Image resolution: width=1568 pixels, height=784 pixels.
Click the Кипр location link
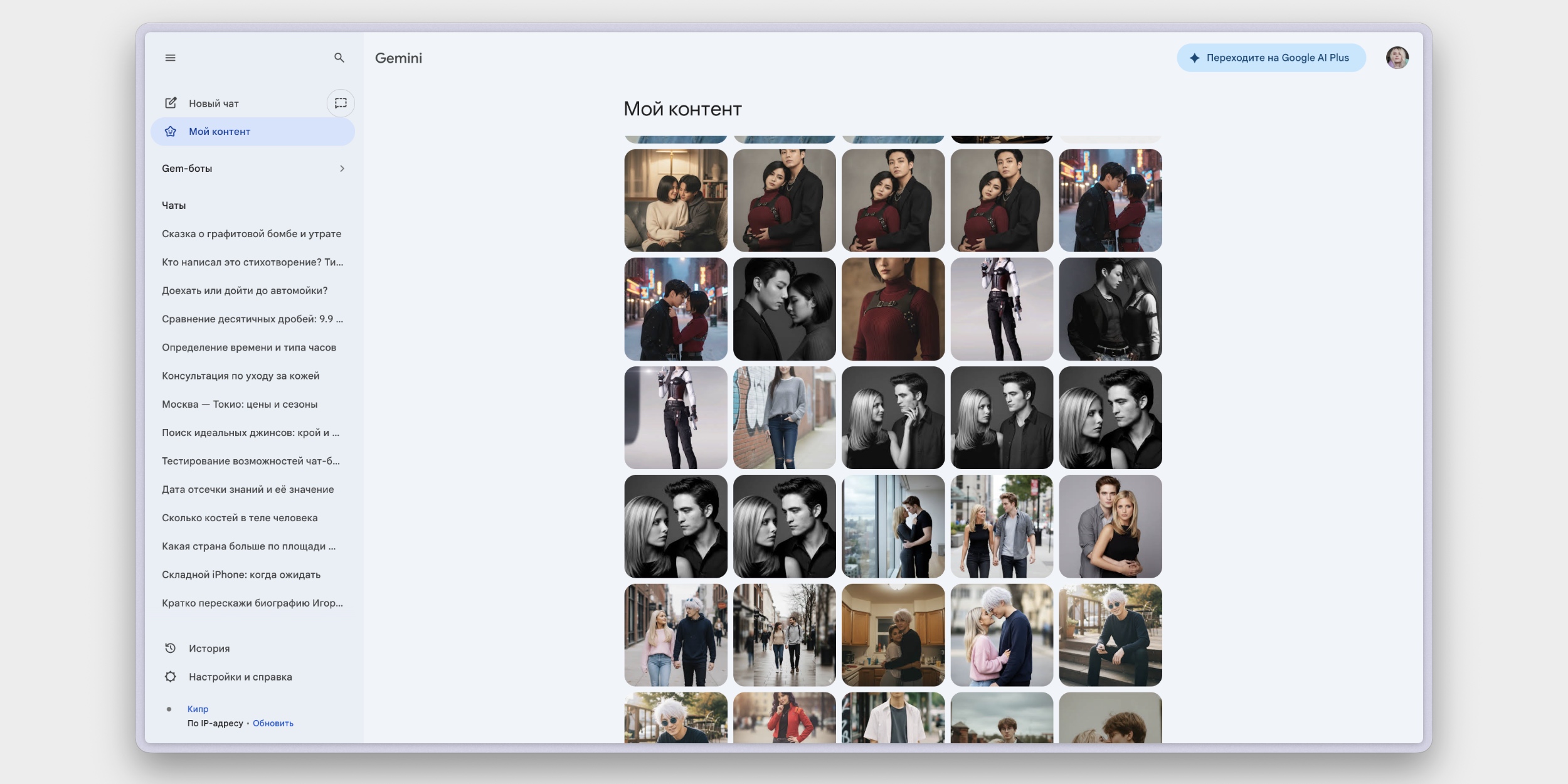pos(198,709)
